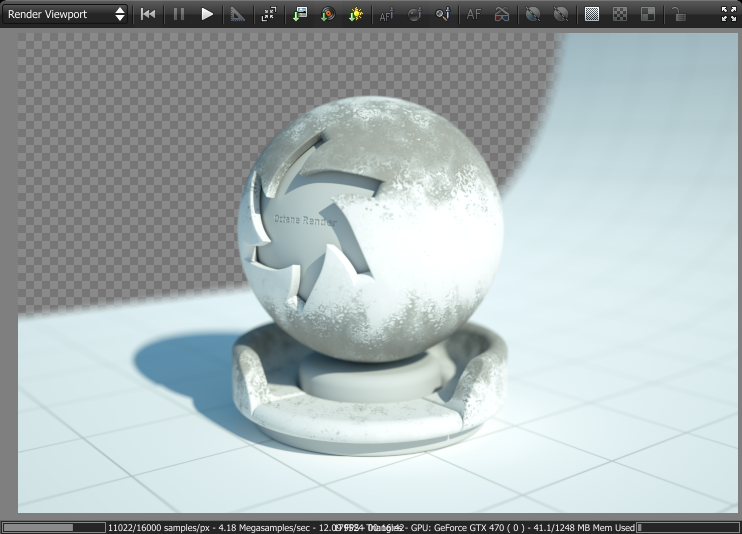The image size is (742, 534).
Task: Activate the magnifier picker tool
Action: (443, 14)
